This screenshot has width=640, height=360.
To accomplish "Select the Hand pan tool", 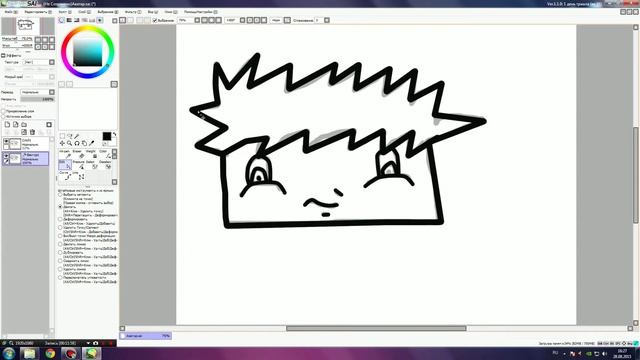I will pyautogui.click(x=84, y=143).
